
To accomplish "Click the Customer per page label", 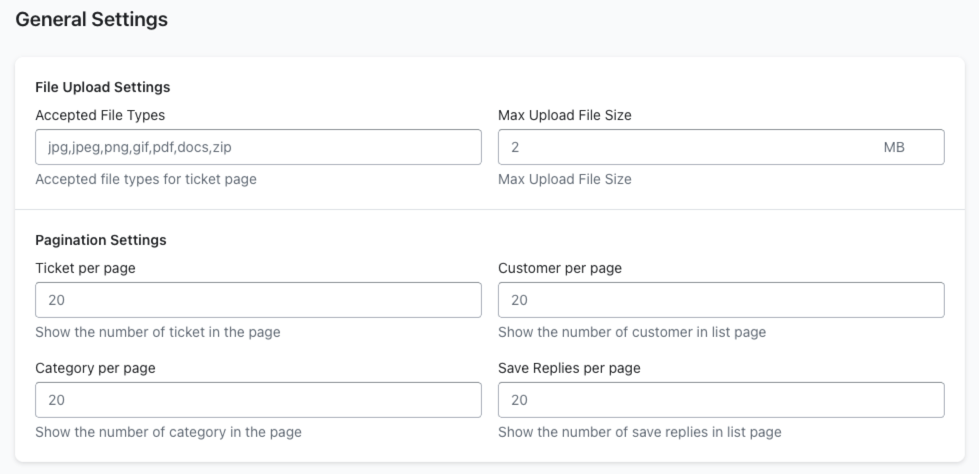I will pyautogui.click(x=559, y=267).
